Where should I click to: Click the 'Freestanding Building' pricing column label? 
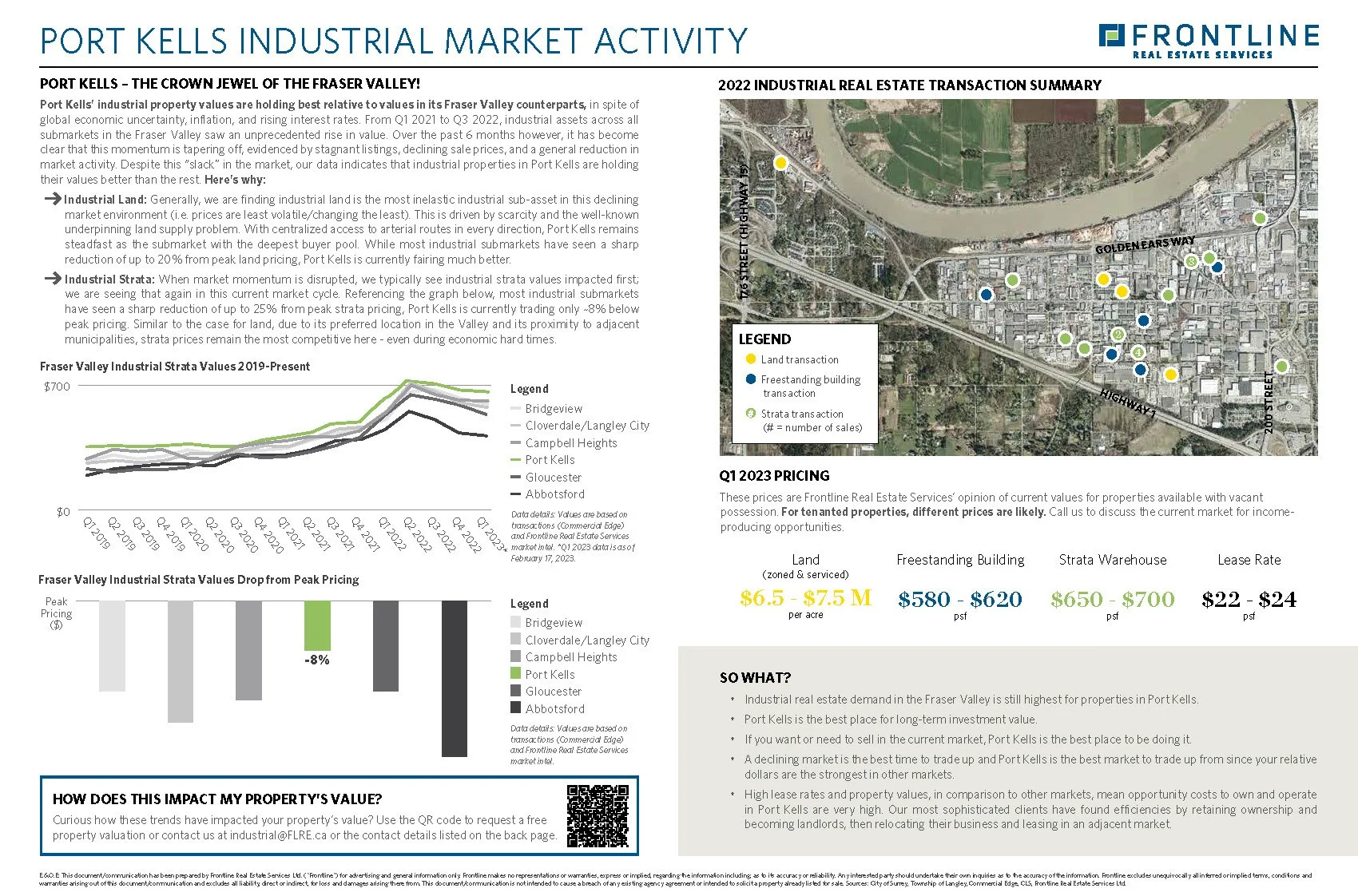(x=960, y=561)
